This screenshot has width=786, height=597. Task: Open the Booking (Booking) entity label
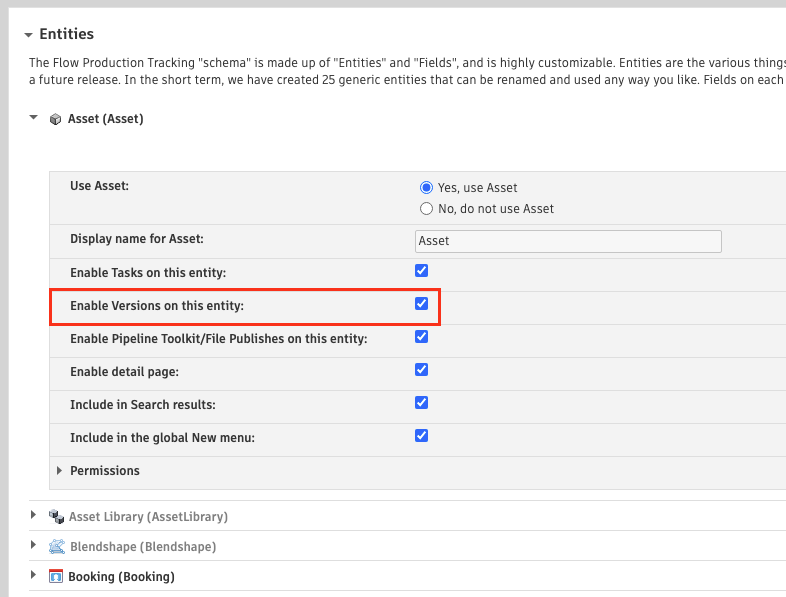point(121,577)
